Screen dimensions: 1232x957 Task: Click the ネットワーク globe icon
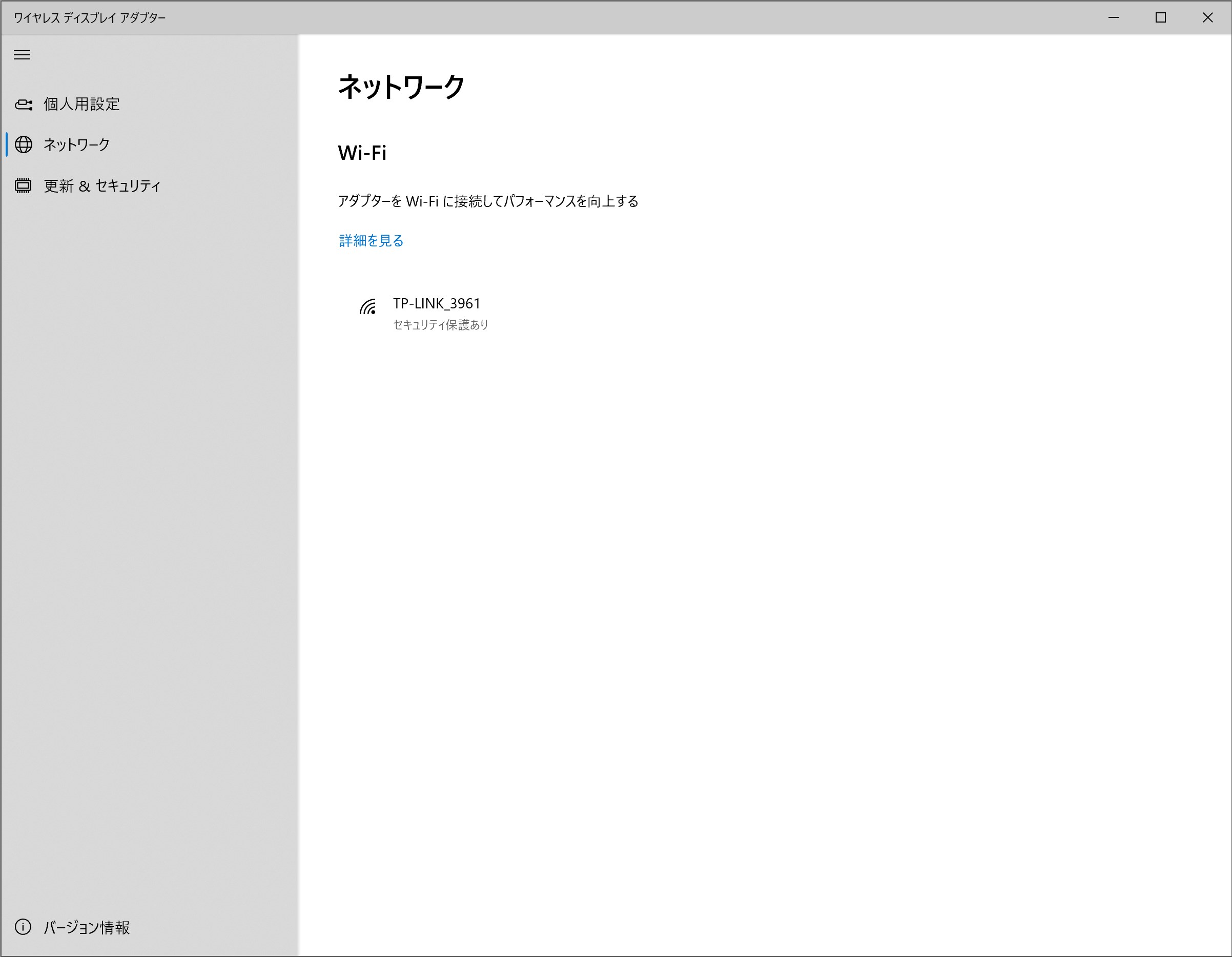tap(23, 145)
